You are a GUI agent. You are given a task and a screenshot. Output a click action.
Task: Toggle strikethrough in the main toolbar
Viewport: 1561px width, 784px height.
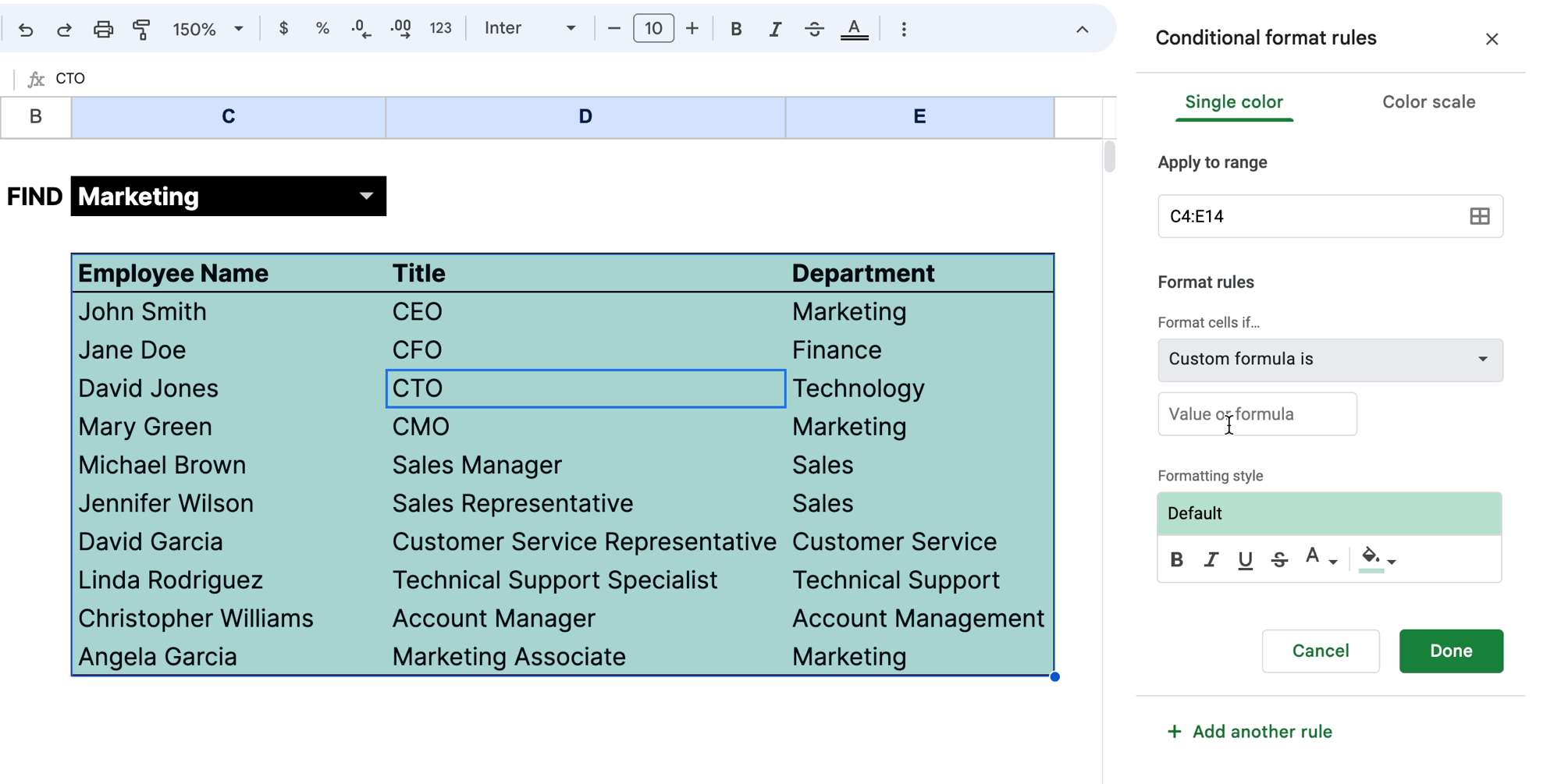[x=814, y=29]
